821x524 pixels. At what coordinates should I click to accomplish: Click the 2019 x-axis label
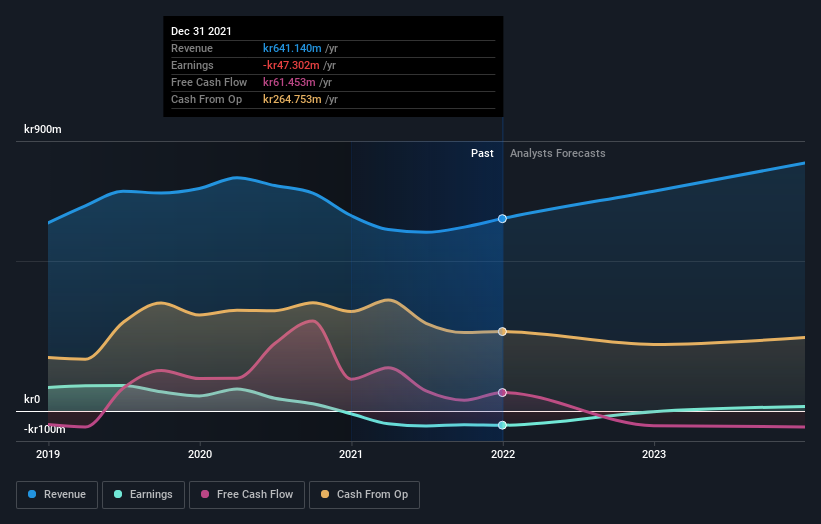click(48, 454)
